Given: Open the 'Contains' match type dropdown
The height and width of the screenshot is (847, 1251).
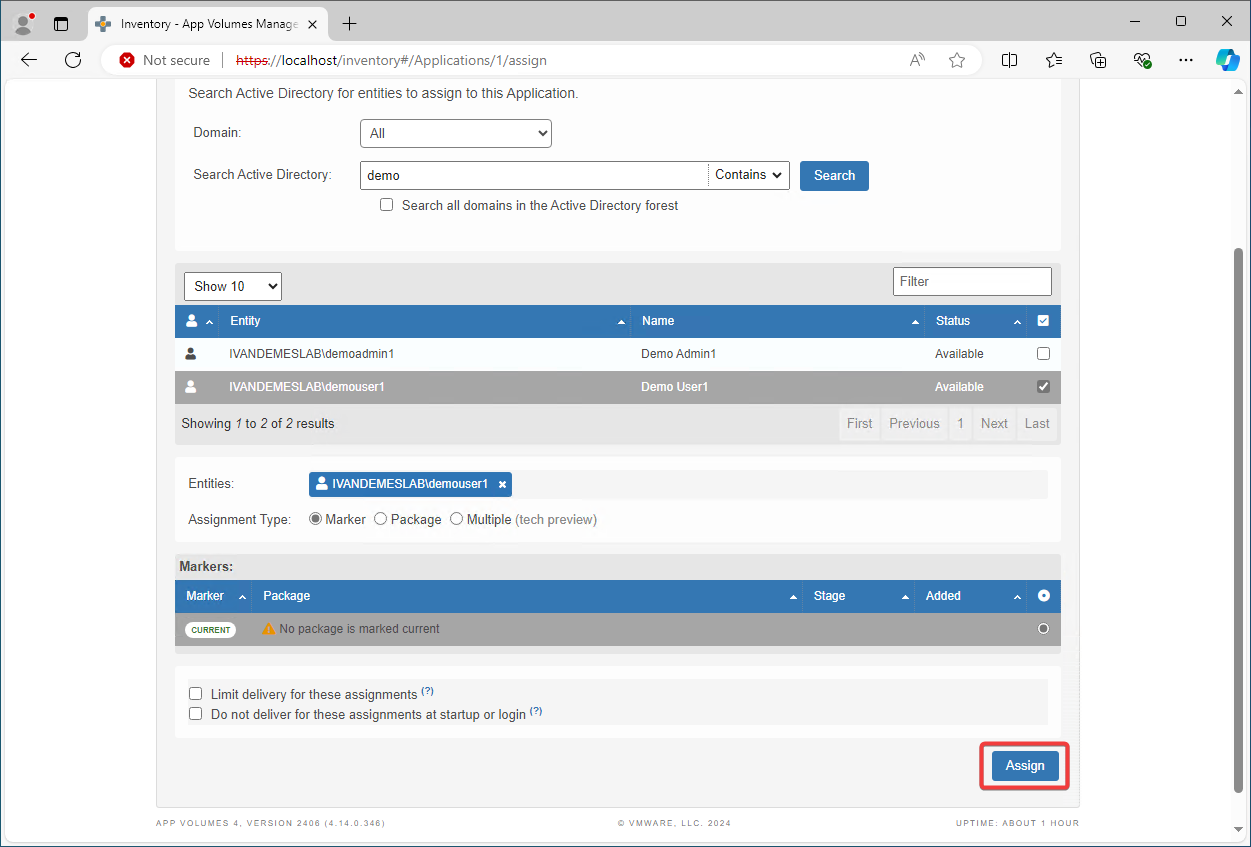Looking at the screenshot, I should tap(748, 174).
